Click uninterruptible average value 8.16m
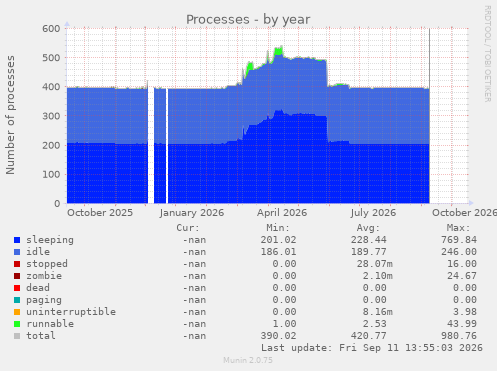Viewport: 497px width, 371px height. click(378, 312)
